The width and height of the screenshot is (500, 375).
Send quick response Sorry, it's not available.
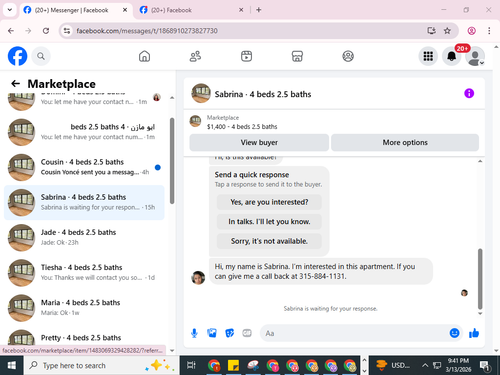[x=269, y=241]
